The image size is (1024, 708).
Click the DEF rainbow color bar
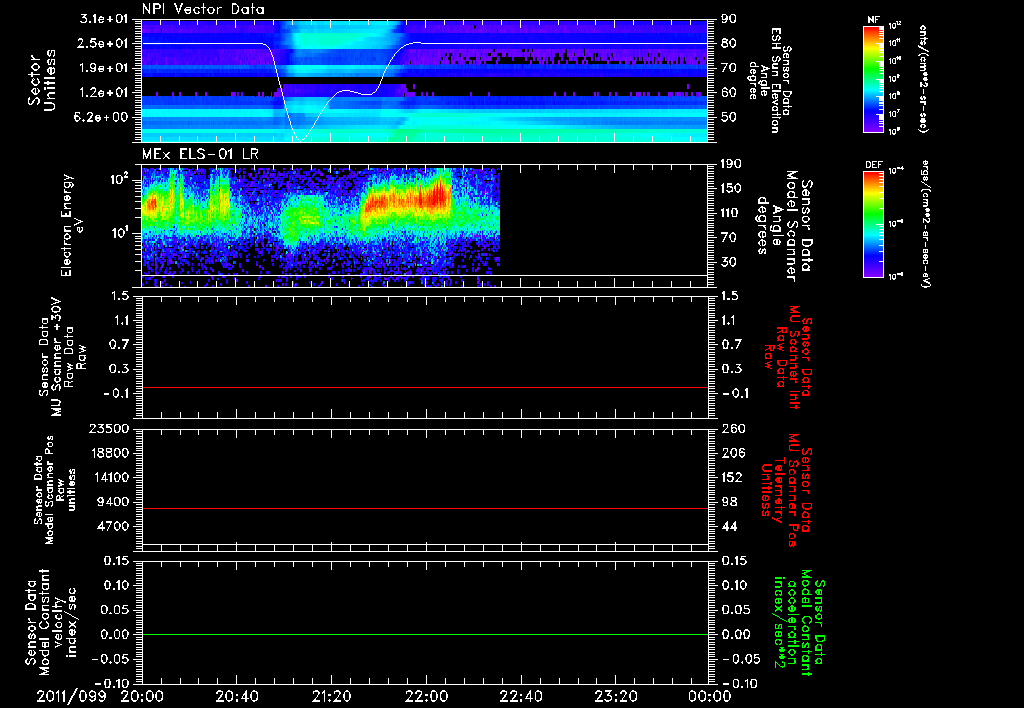[x=874, y=224]
